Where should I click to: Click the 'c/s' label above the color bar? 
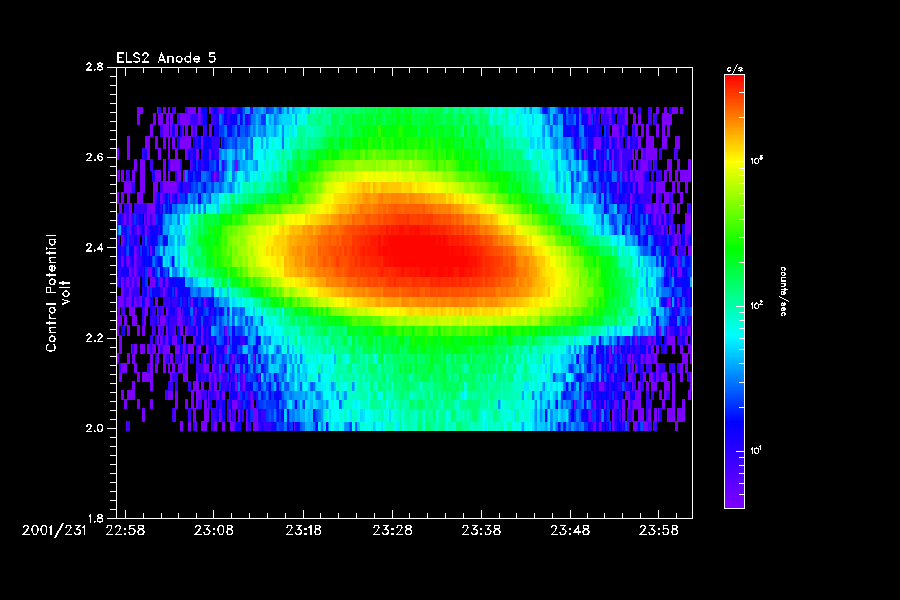[x=735, y=69]
